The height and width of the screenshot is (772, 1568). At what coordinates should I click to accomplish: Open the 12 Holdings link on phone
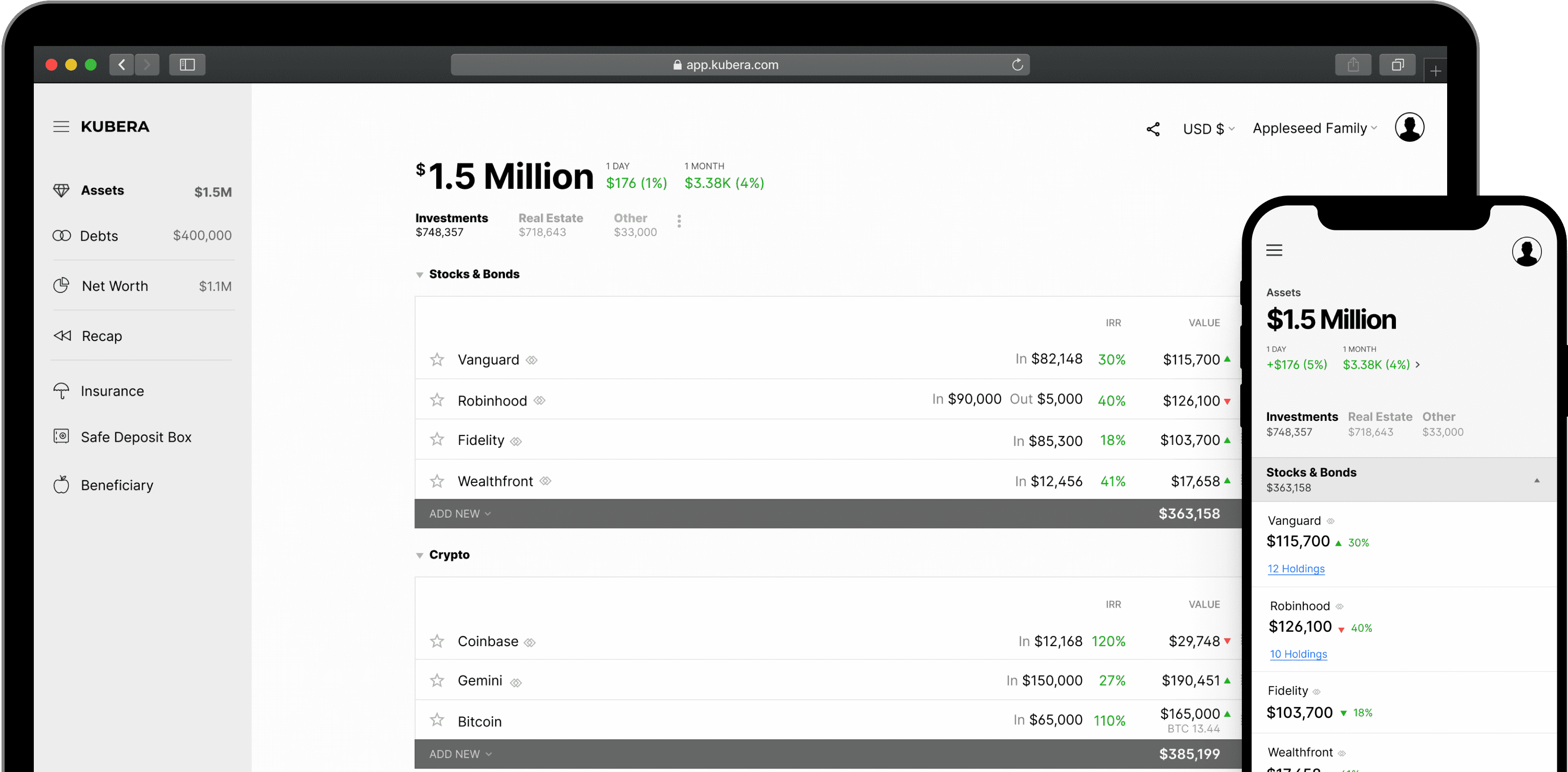coord(1296,569)
